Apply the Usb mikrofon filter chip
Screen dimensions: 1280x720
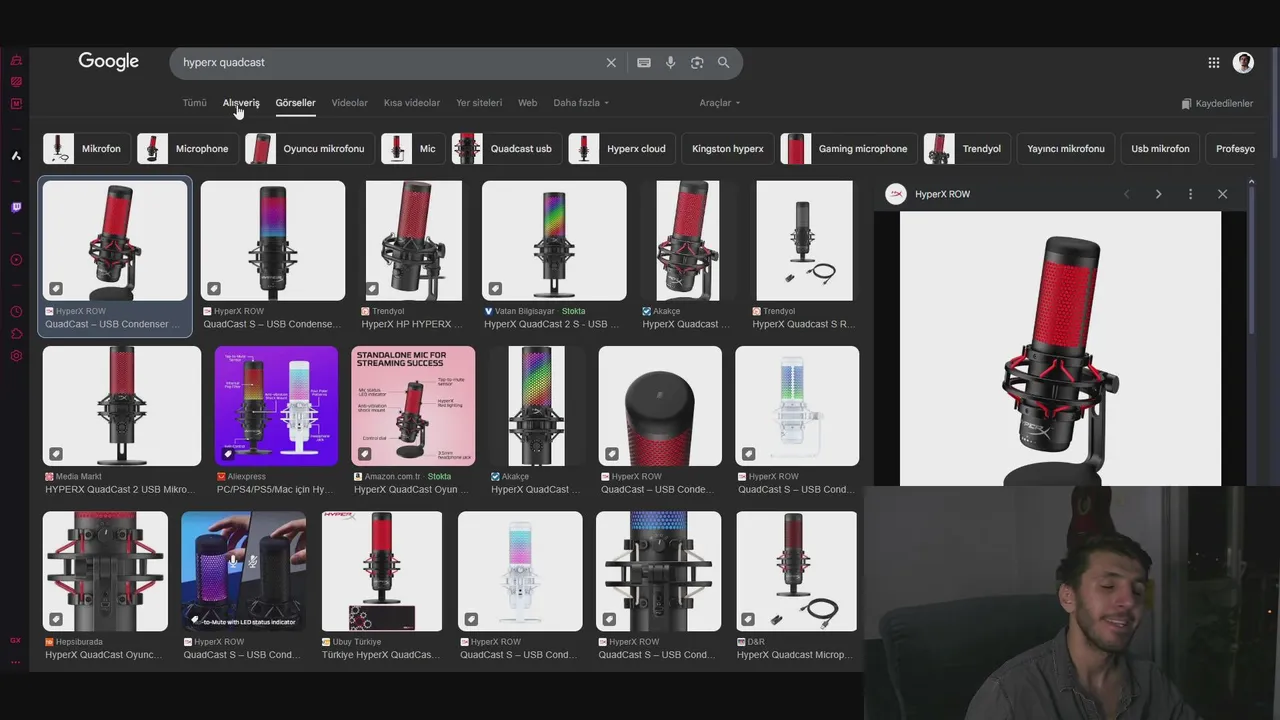point(1160,149)
